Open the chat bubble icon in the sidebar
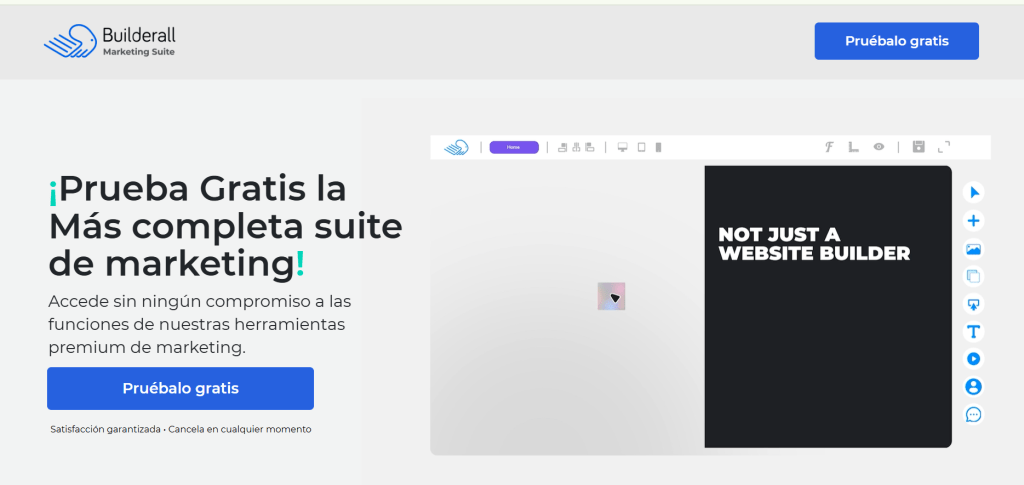1024x485 pixels. [x=974, y=415]
